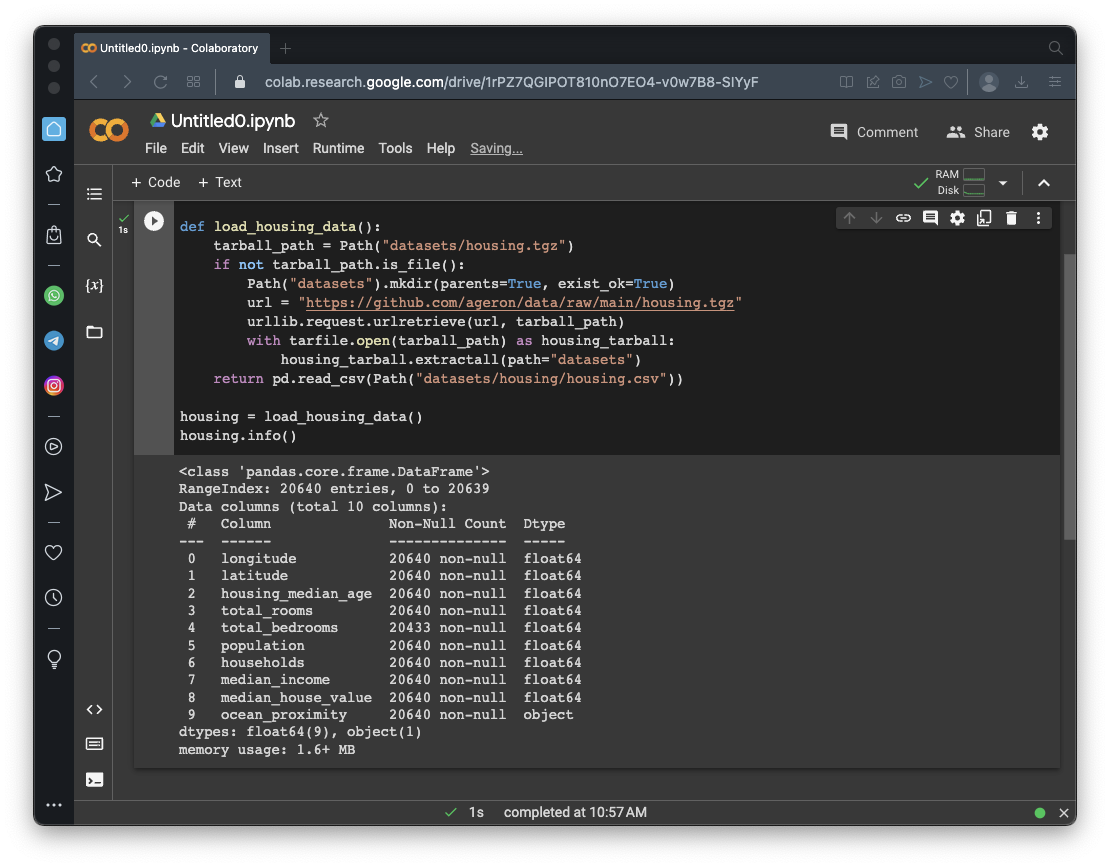Star the Untitled0.ipynb notebook
The height and width of the screenshot is (867, 1110).
pos(321,121)
